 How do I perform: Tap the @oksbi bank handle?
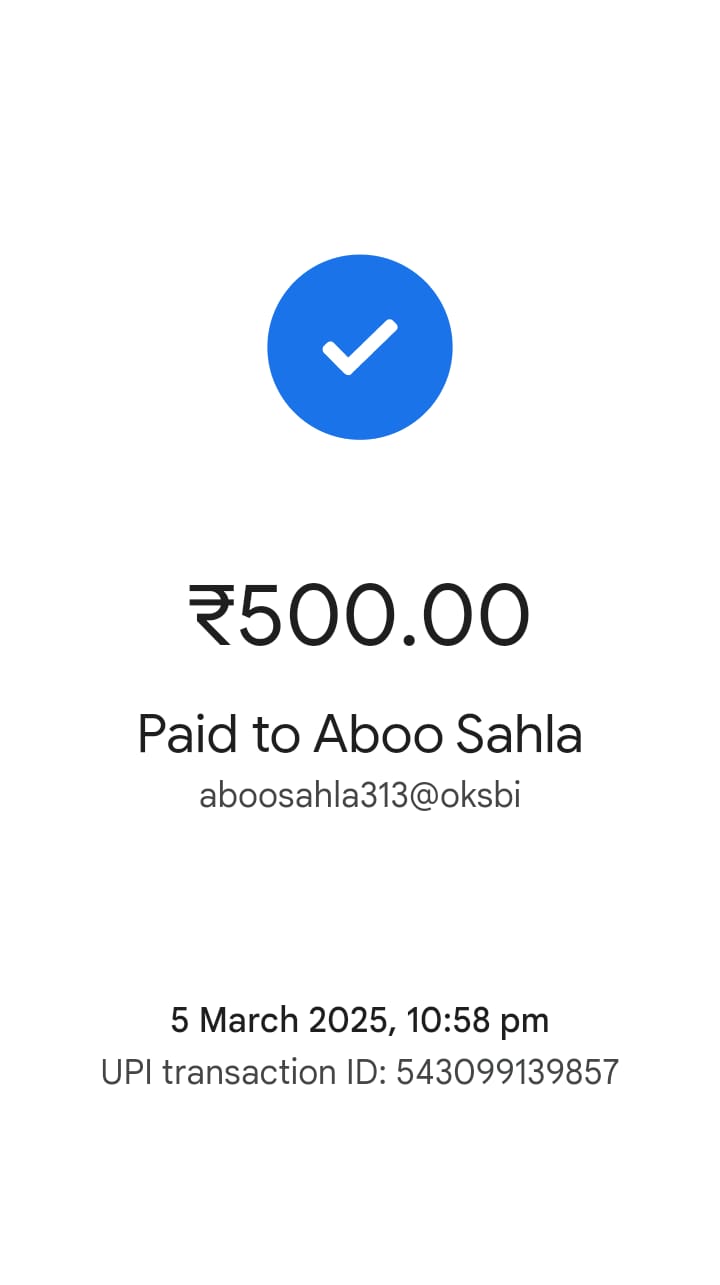coord(465,796)
